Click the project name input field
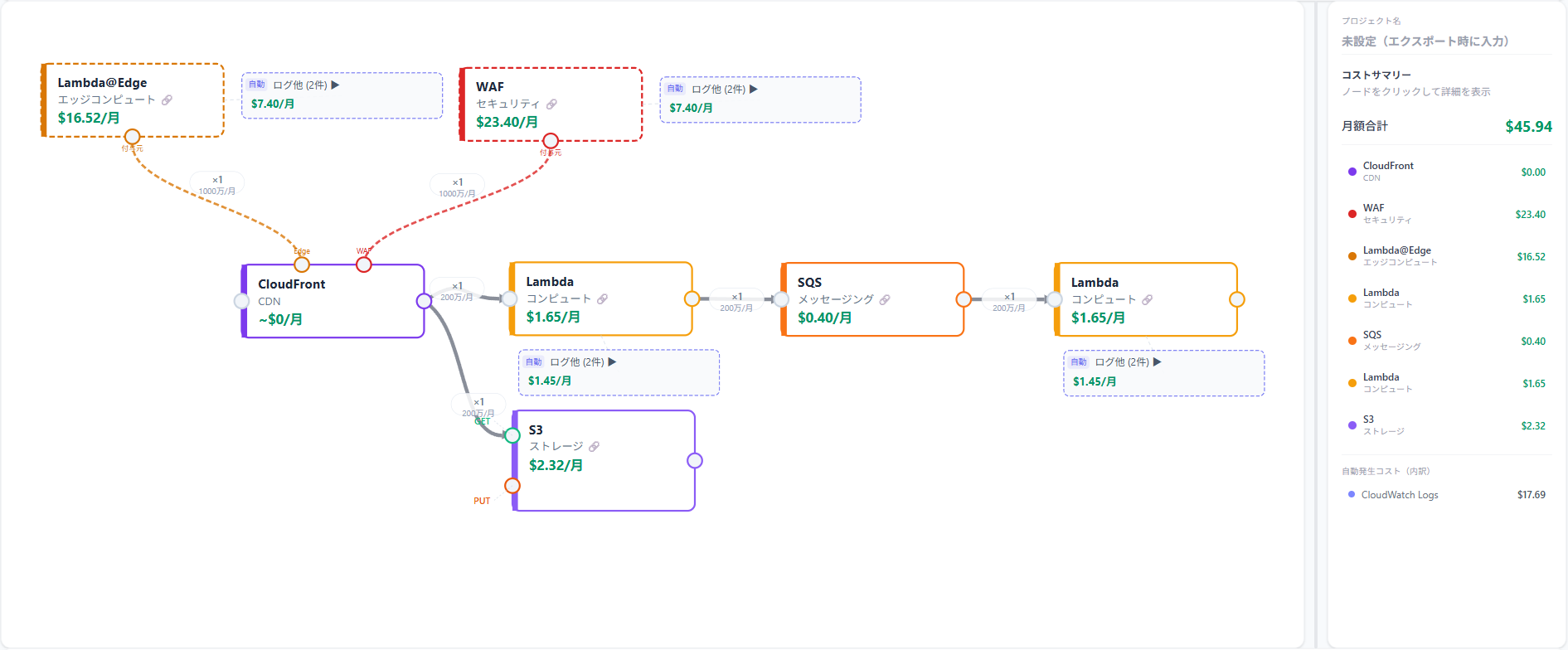This screenshot has height=650, width=1568. click(1447, 41)
